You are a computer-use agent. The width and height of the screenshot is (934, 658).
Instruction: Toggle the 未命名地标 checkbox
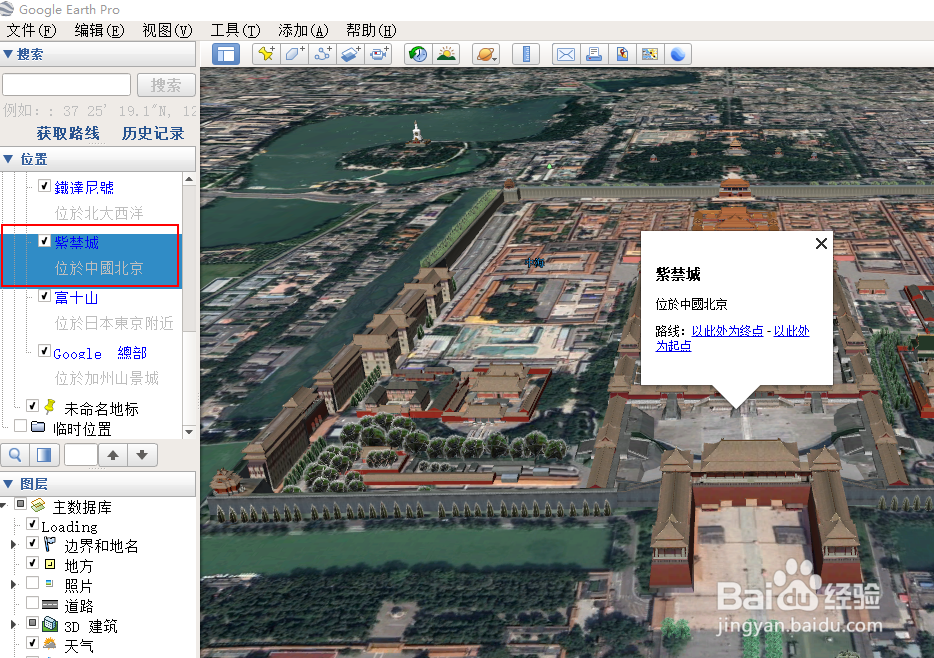click(x=33, y=406)
